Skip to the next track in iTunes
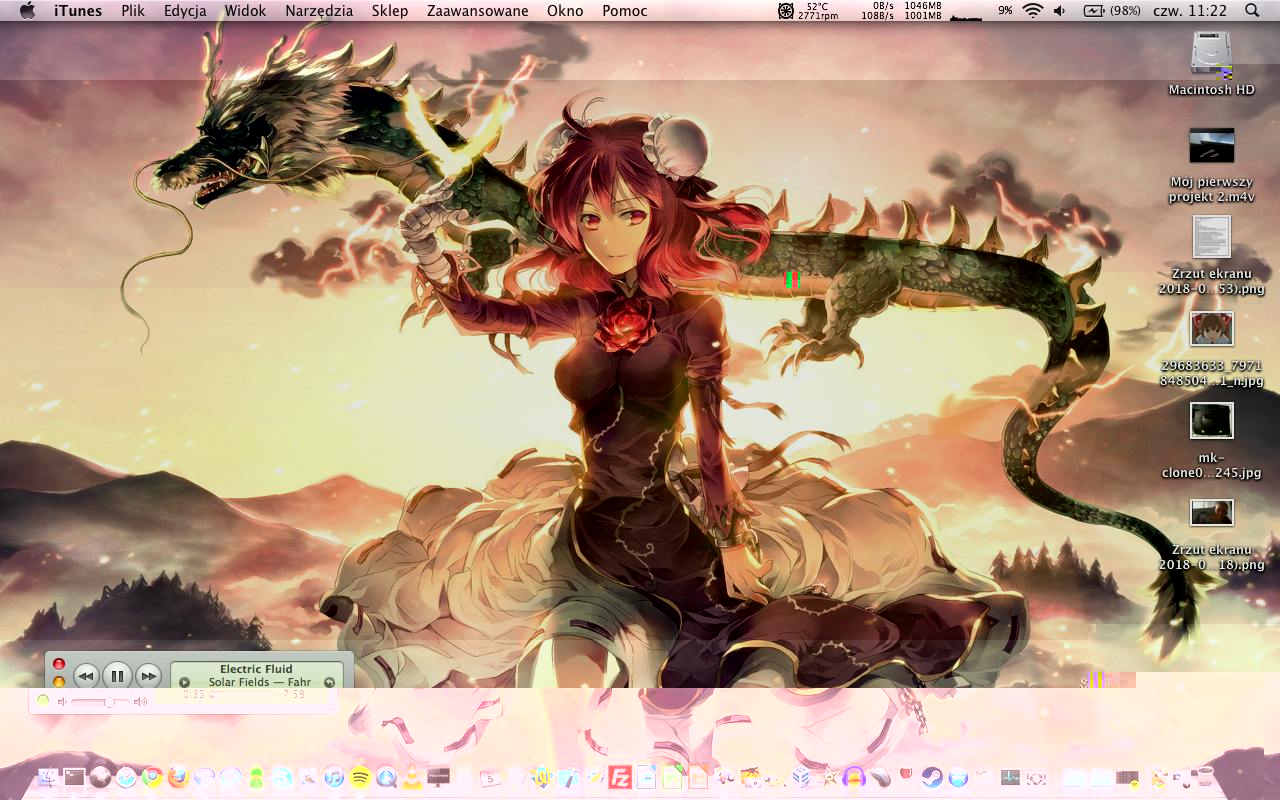Screen dimensions: 1280x800 [x=148, y=676]
